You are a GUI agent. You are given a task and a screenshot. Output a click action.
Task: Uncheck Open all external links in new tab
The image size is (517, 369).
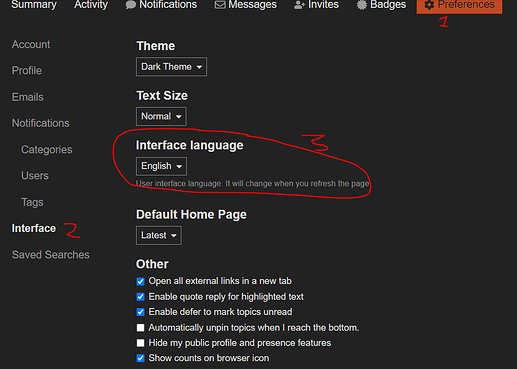(141, 281)
